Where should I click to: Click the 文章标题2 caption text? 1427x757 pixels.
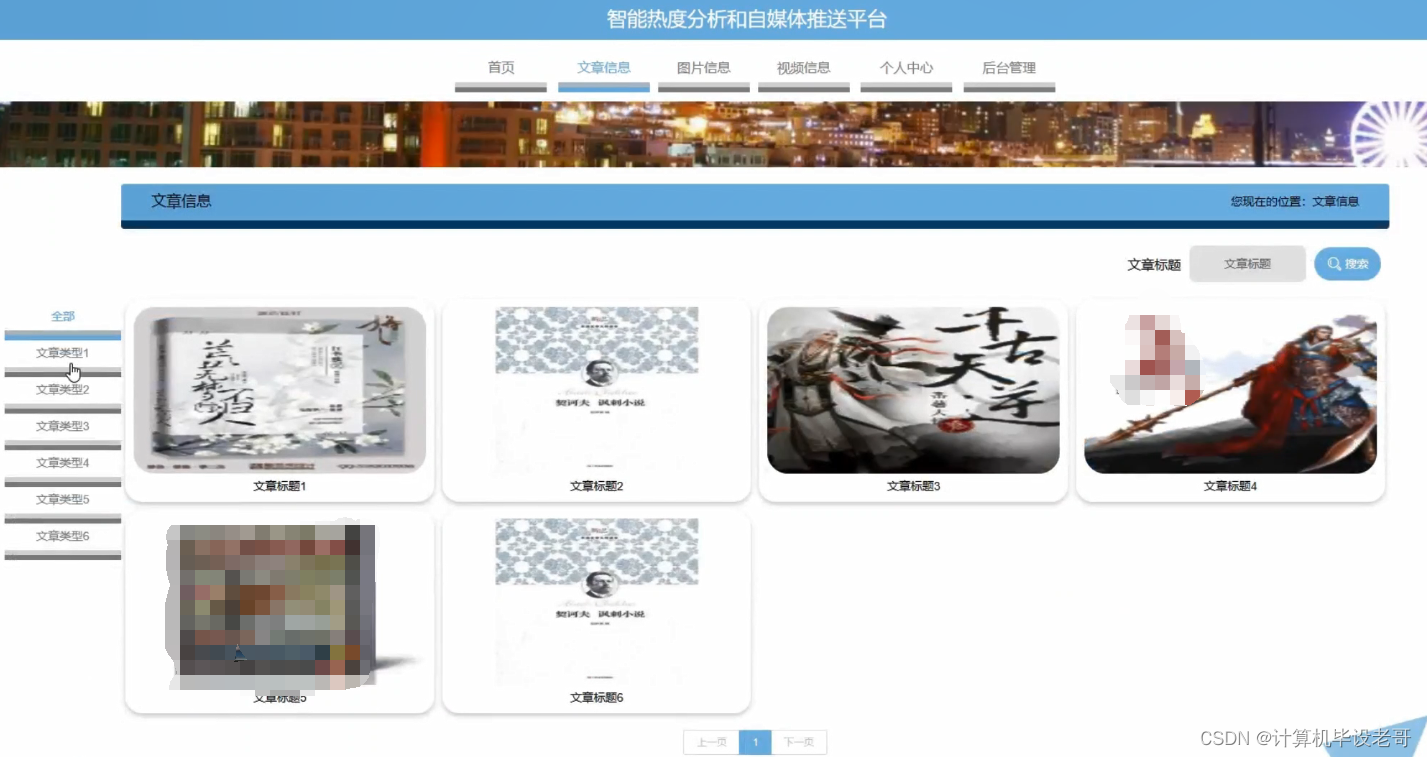[597, 486]
